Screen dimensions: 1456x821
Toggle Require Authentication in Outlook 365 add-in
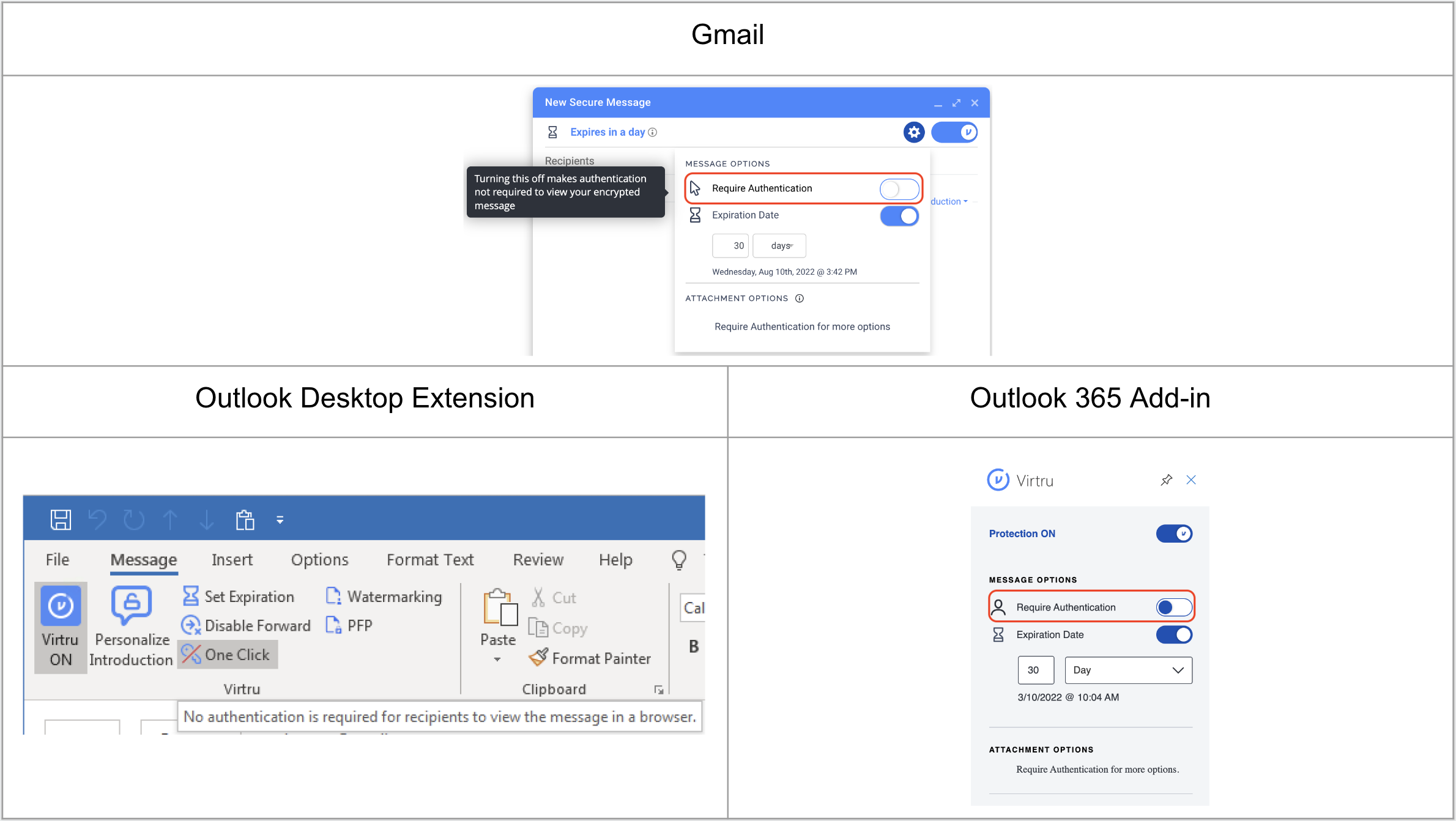point(1174,607)
